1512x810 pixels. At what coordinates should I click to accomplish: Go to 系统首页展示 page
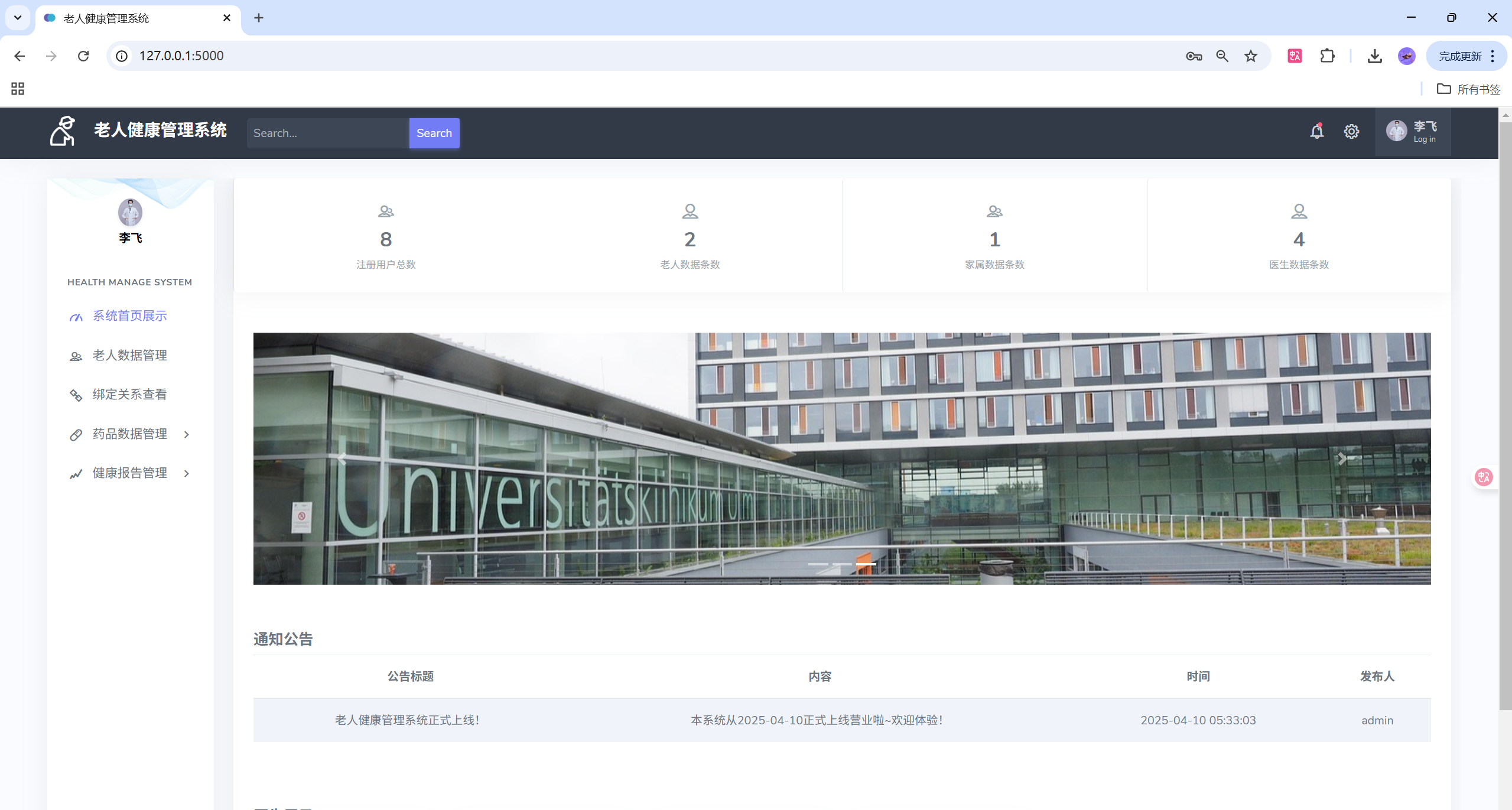pyautogui.click(x=129, y=316)
